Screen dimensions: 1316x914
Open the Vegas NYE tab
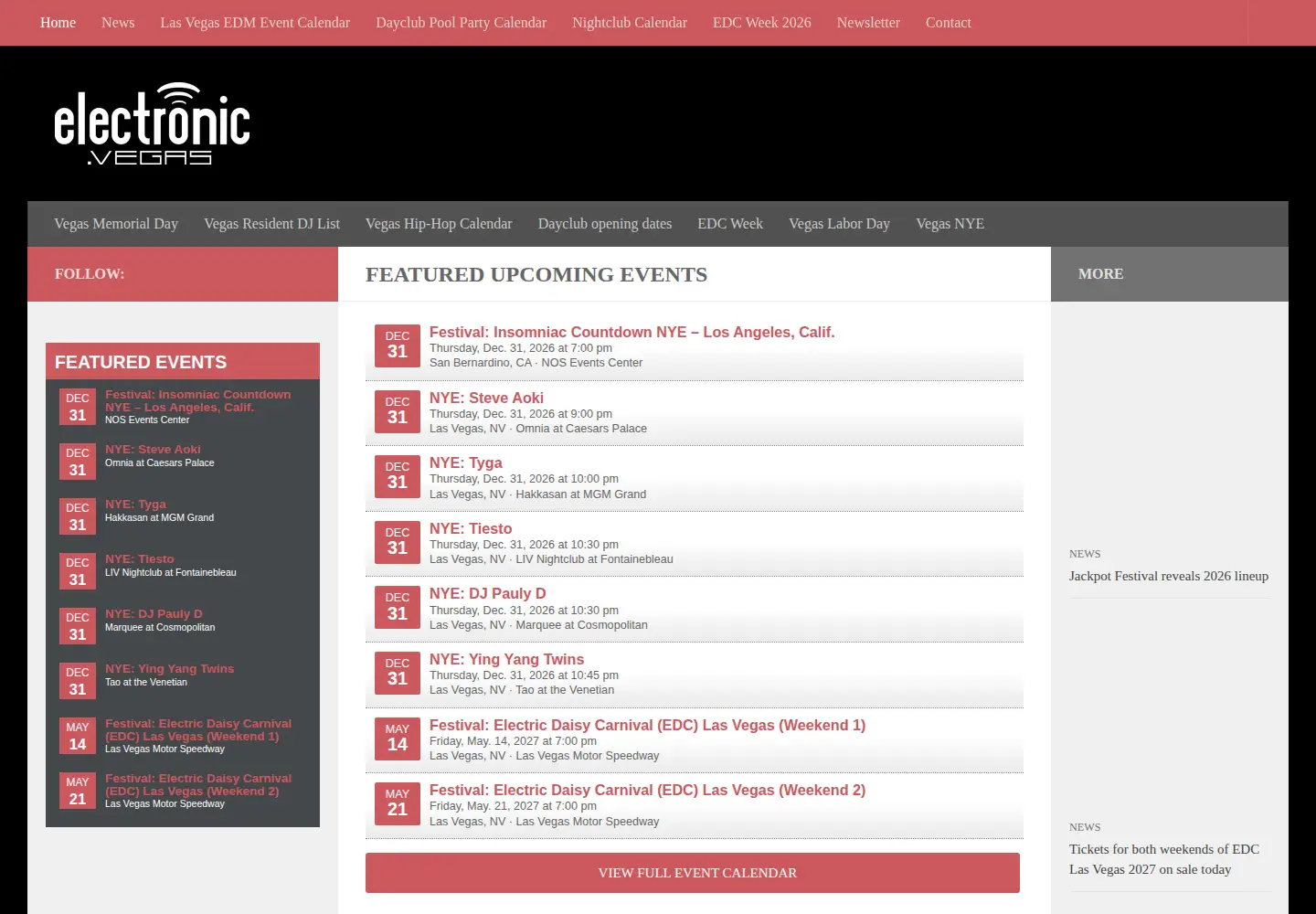950,224
